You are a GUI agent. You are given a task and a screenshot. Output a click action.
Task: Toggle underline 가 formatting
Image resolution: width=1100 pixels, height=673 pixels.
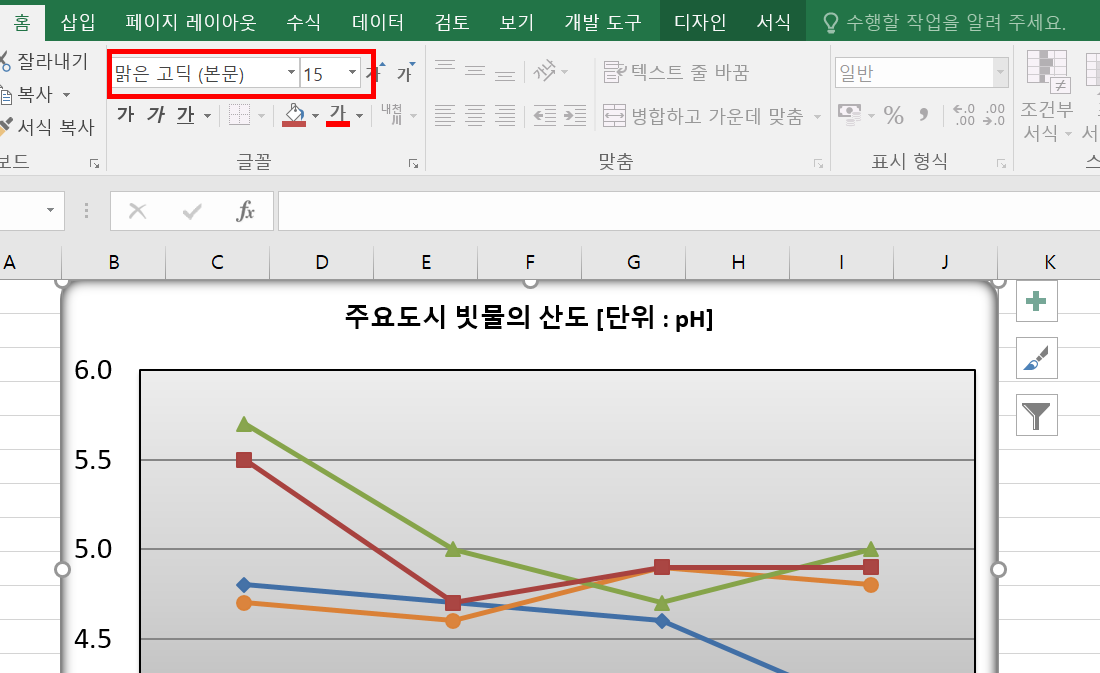[185, 115]
